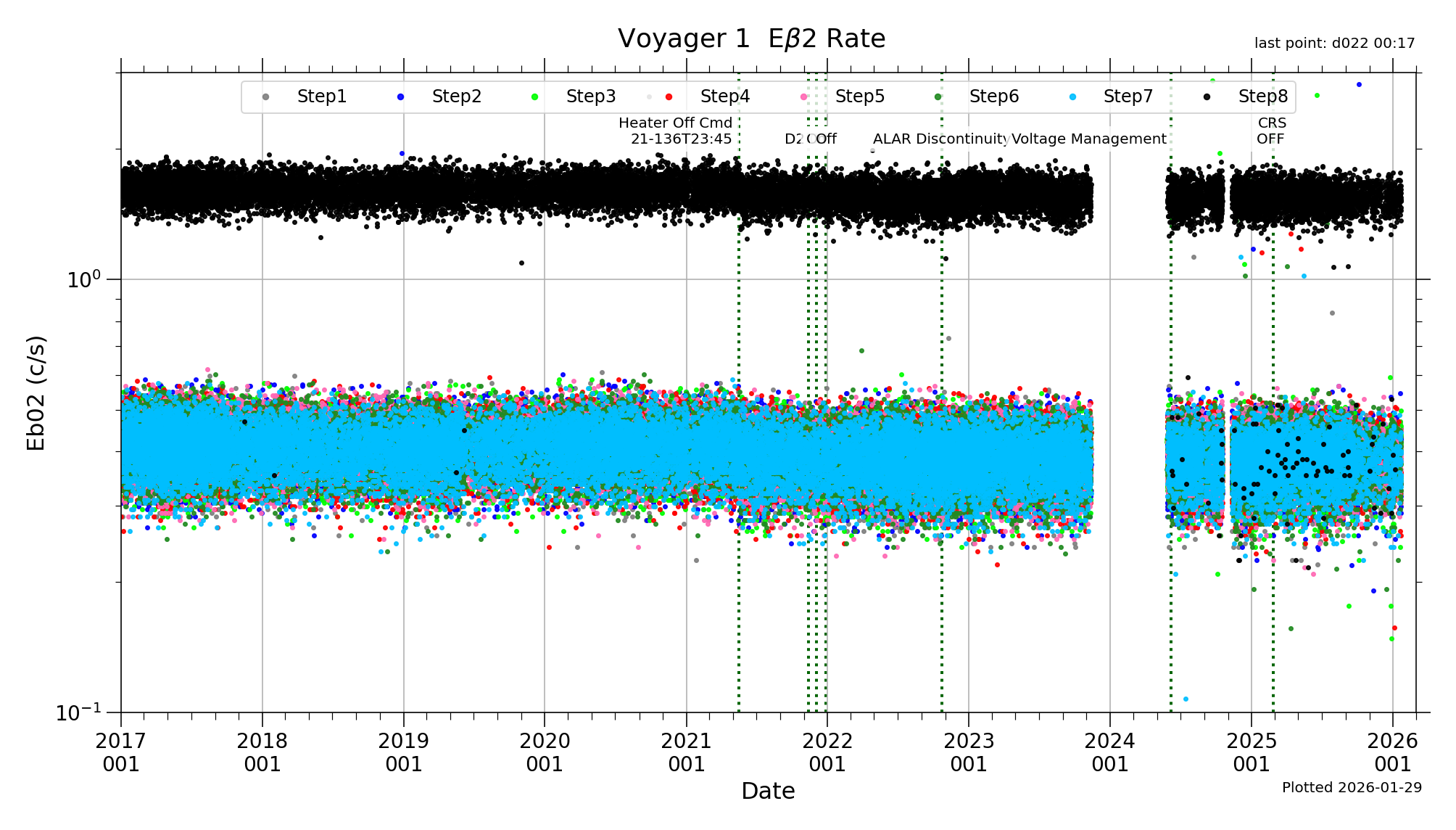This screenshot has width=1456, height=830.
Task: Click the Eb02 (c/s) y-axis label
Action: (36, 393)
